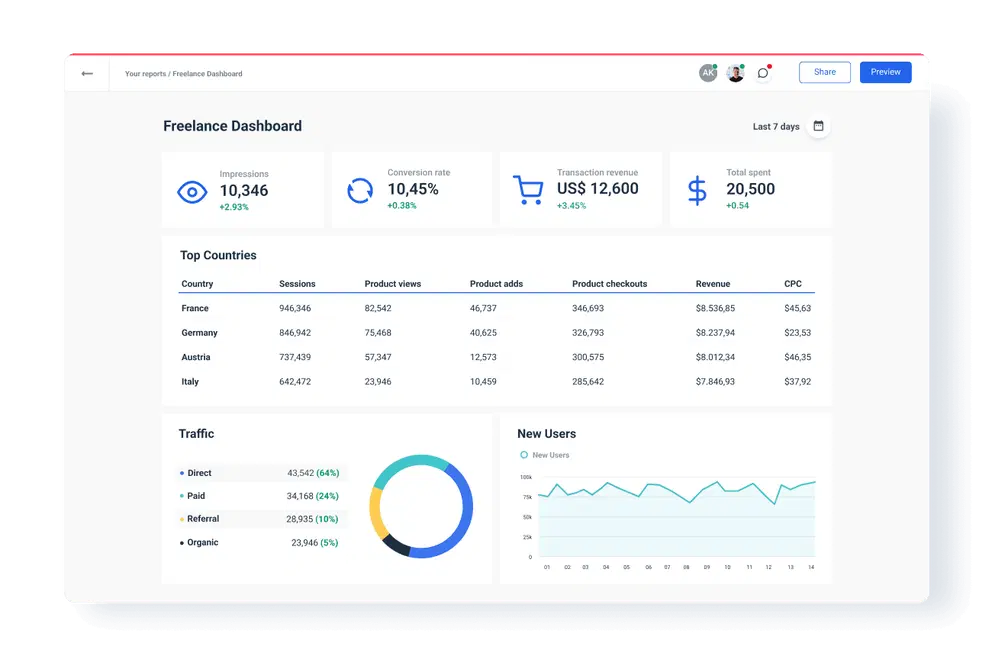This screenshot has height=656, width=992.
Task: Click the Referral yellow legend dot
Action: click(x=182, y=519)
